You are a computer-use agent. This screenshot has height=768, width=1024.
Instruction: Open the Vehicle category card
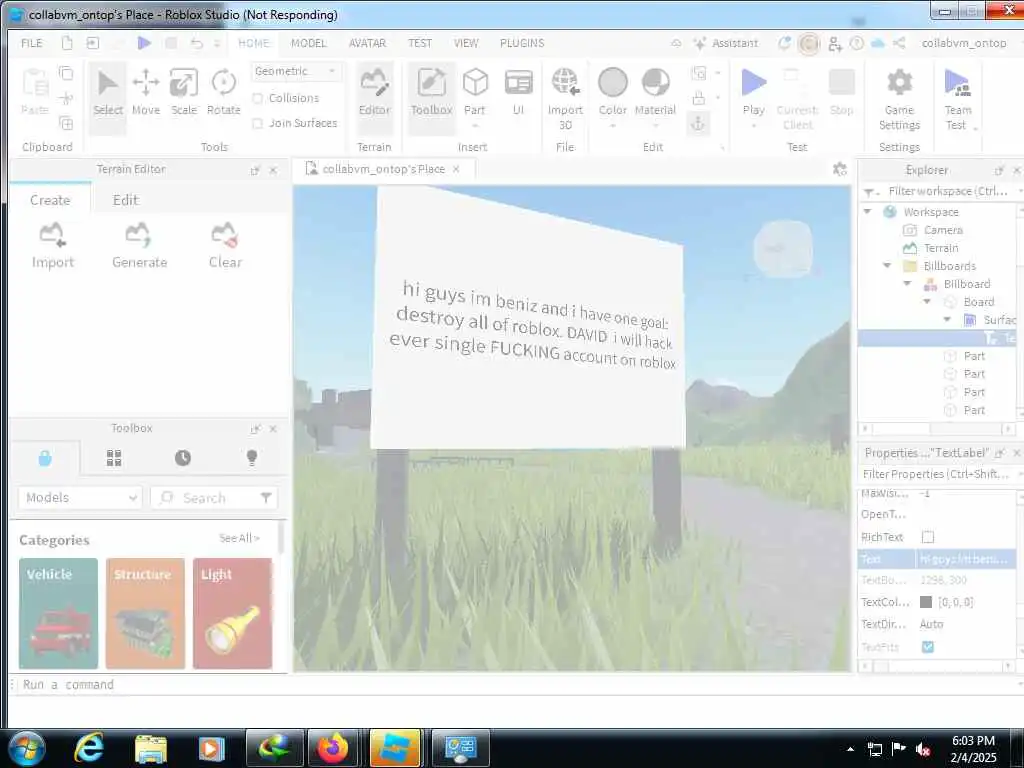click(58, 613)
